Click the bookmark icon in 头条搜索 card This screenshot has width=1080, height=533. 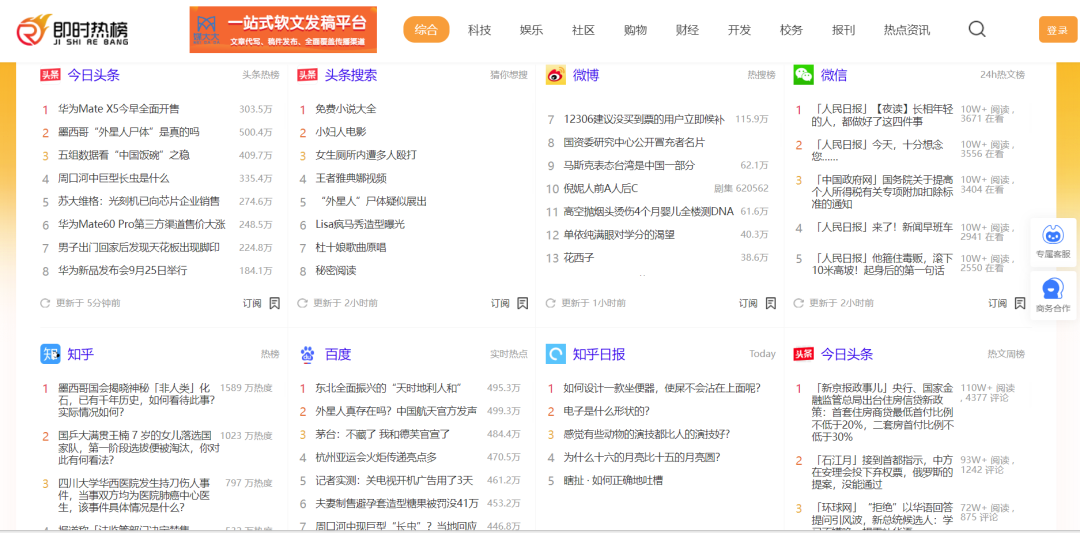coord(522,303)
